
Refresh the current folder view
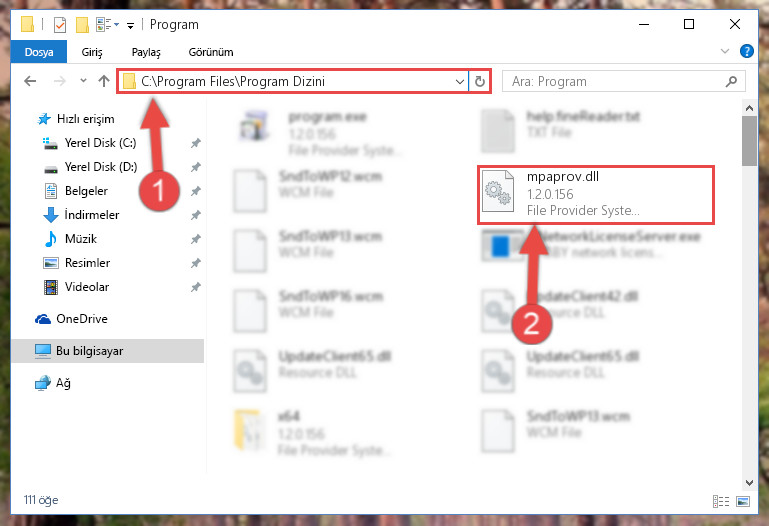480,81
